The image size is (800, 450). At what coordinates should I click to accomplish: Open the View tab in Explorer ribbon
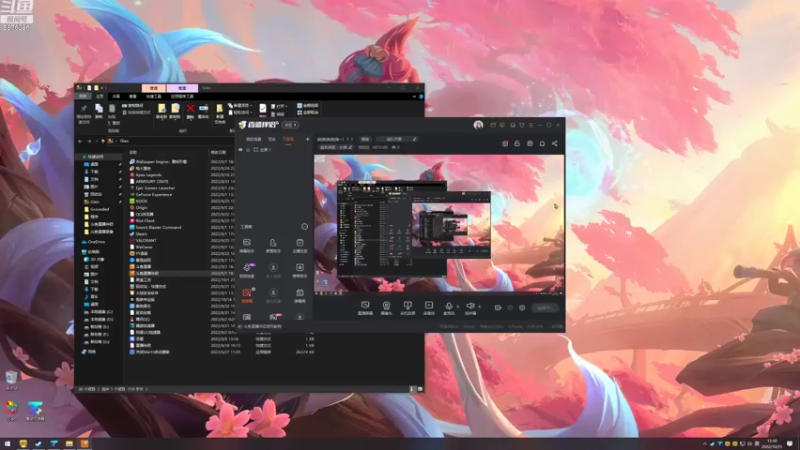tap(133, 96)
